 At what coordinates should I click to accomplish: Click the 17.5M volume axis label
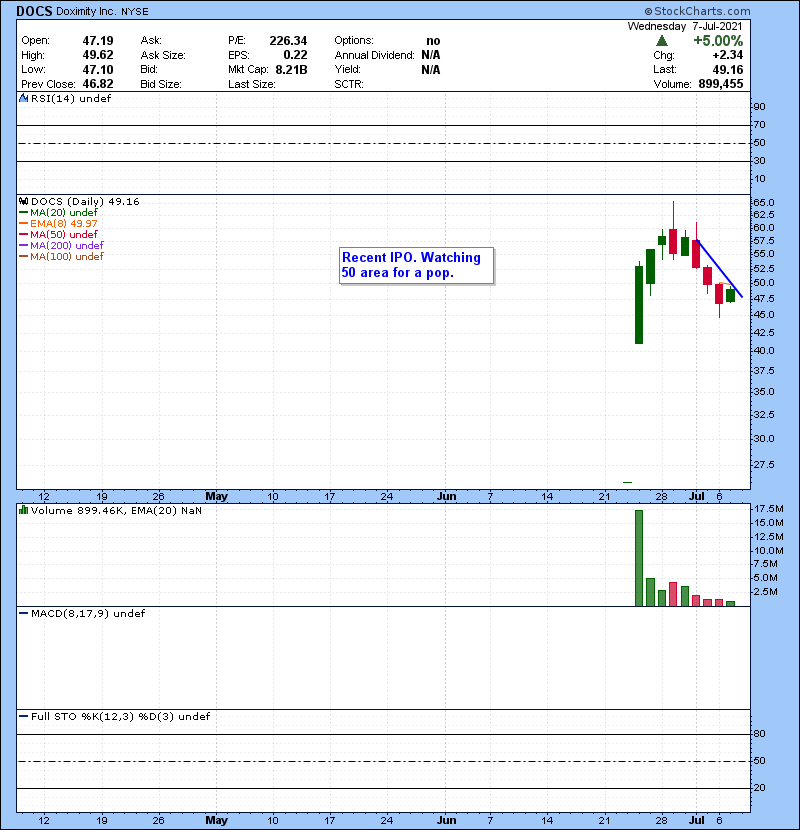(x=769, y=509)
